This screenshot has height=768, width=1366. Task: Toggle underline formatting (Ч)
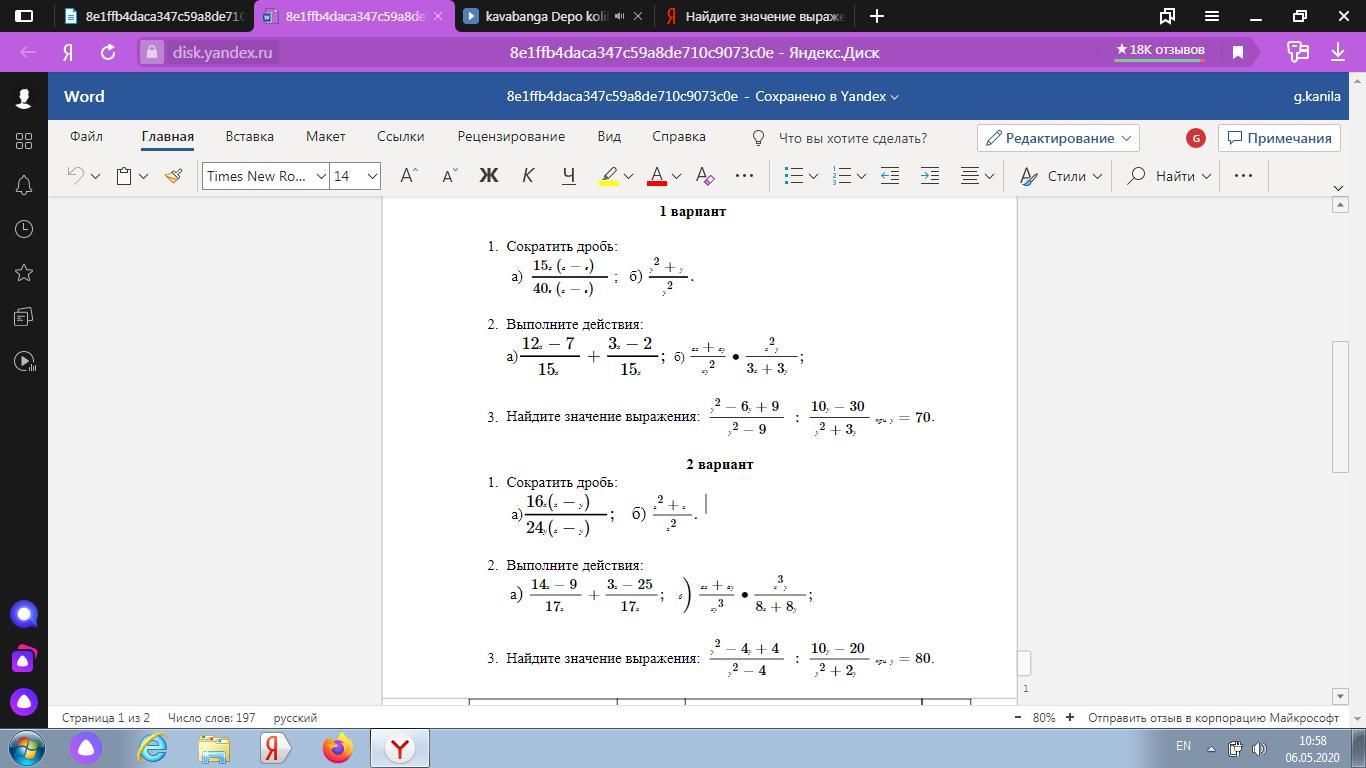[x=568, y=176]
